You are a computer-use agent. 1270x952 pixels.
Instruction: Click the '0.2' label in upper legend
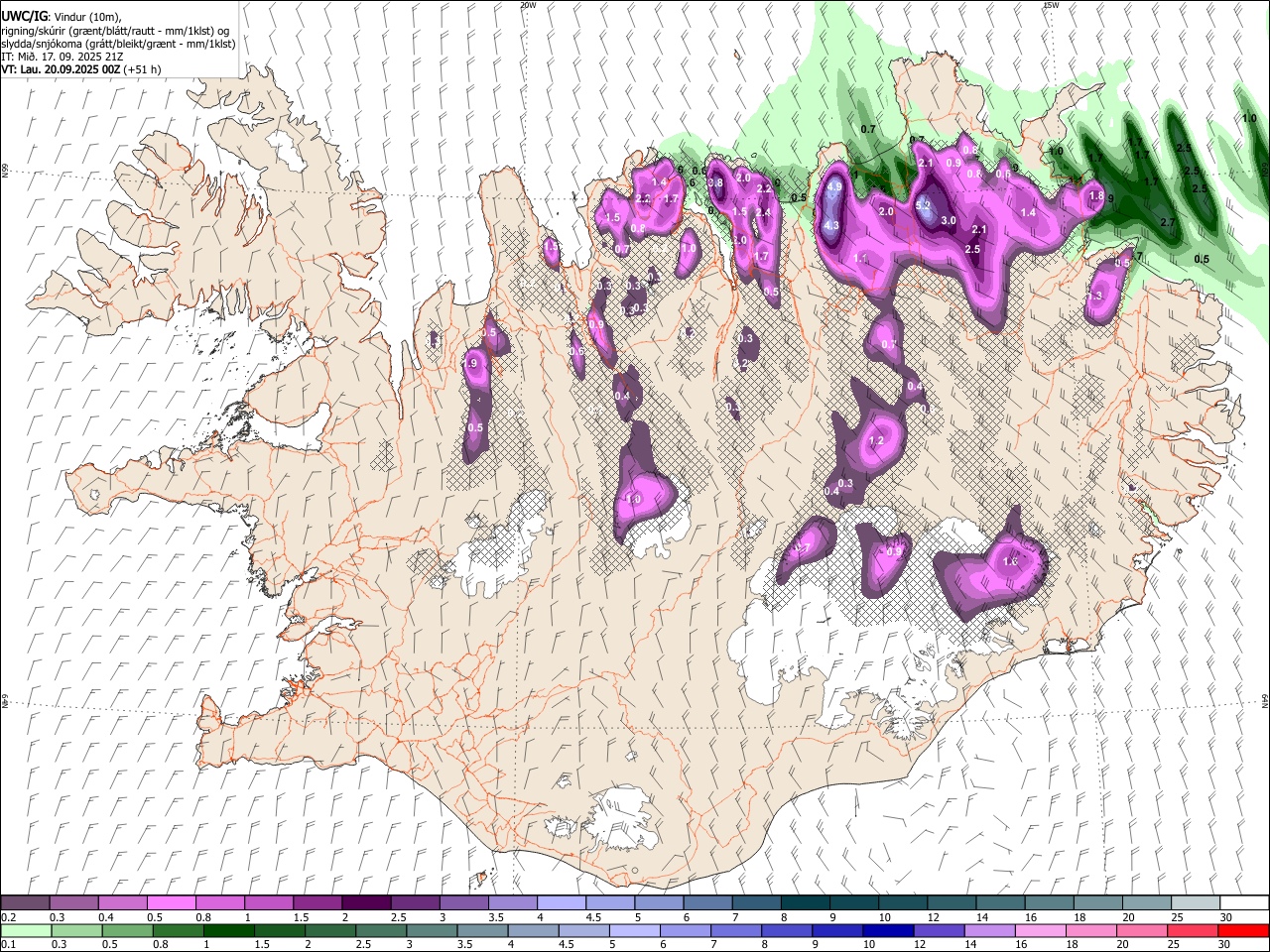pos(8,917)
